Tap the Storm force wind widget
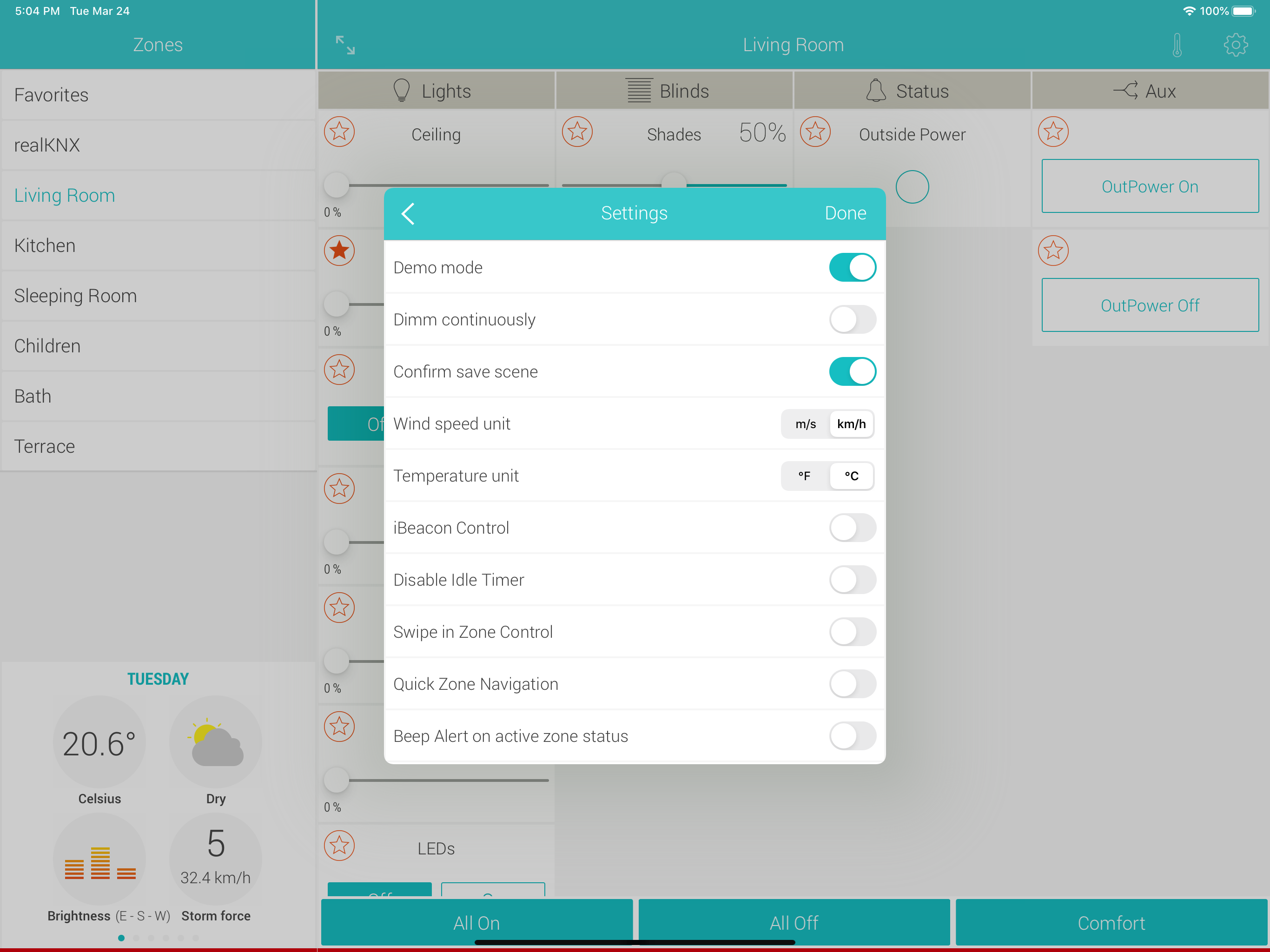This screenshot has width=1270, height=952. click(216, 859)
